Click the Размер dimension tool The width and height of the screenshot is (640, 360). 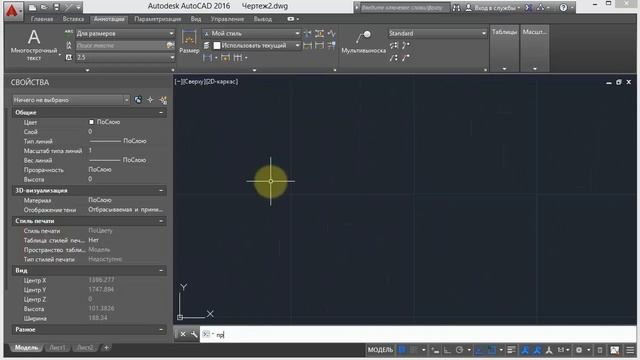tap(189, 41)
